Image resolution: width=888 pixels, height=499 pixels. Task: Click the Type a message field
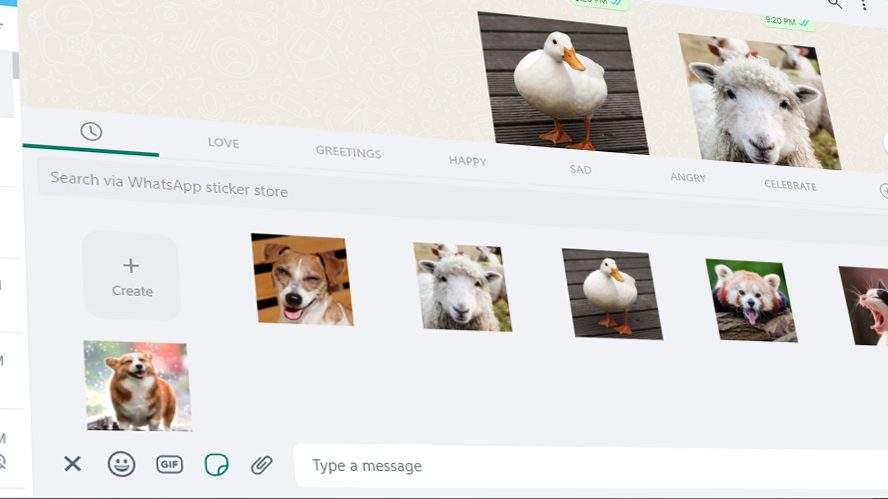(591, 466)
